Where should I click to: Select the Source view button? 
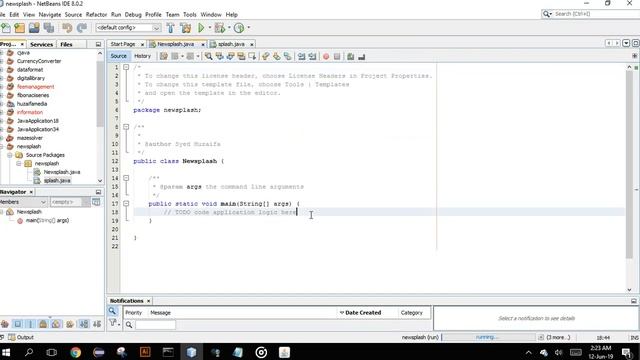118,56
